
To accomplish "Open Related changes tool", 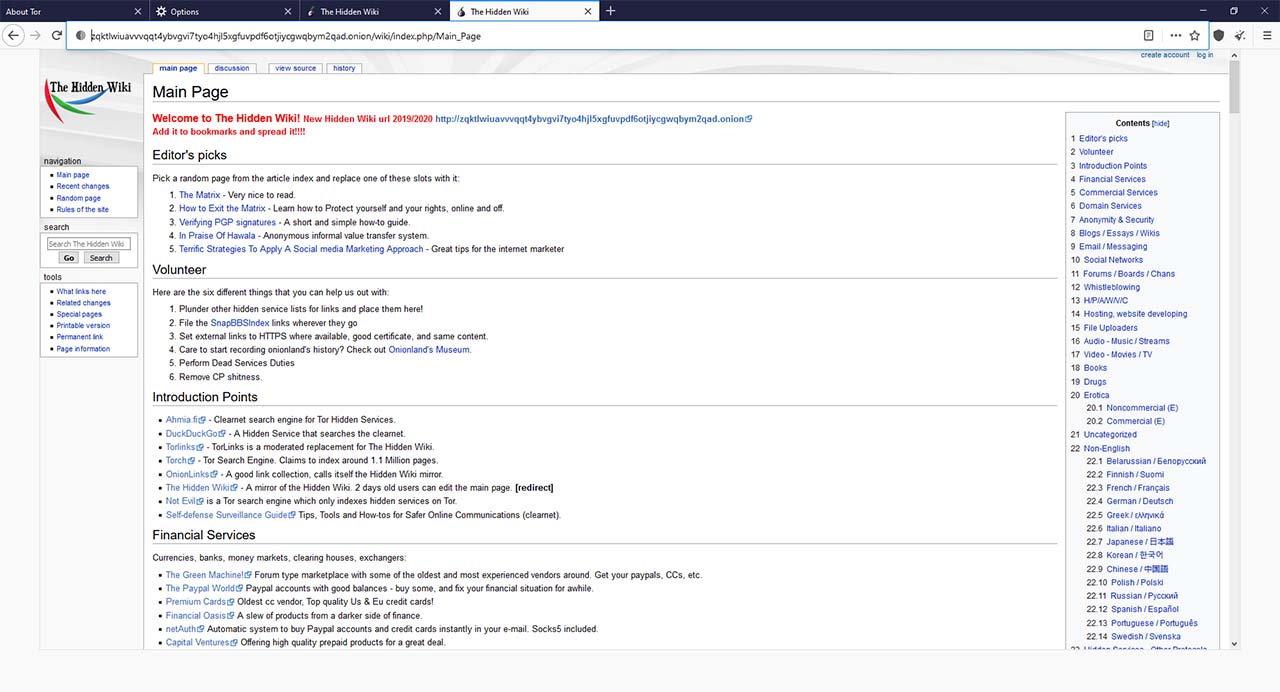I will [x=84, y=303].
